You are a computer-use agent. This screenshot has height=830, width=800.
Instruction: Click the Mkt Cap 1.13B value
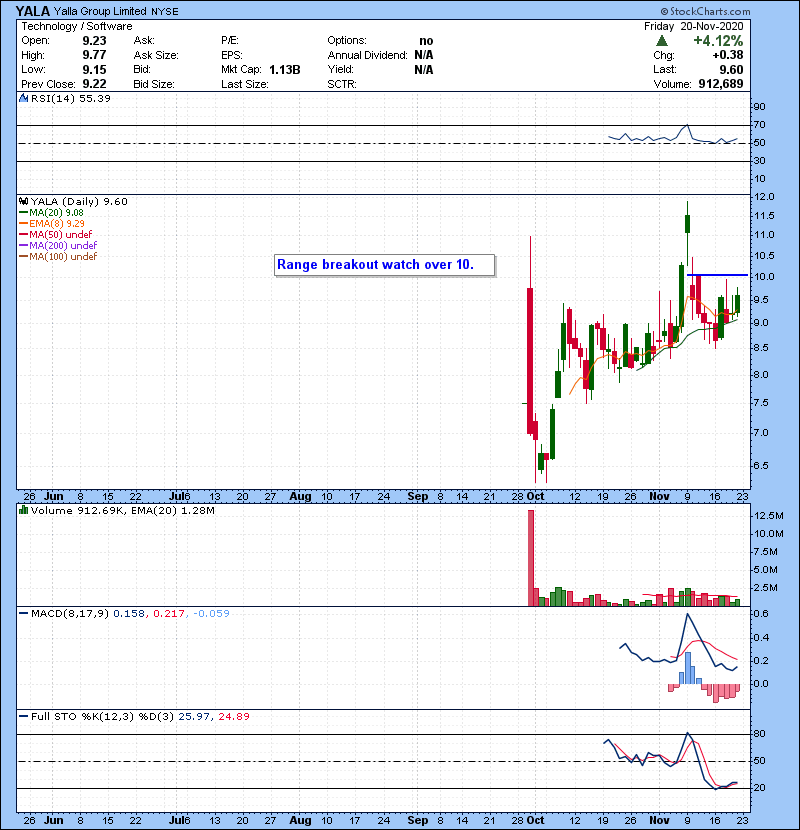coord(284,70)
